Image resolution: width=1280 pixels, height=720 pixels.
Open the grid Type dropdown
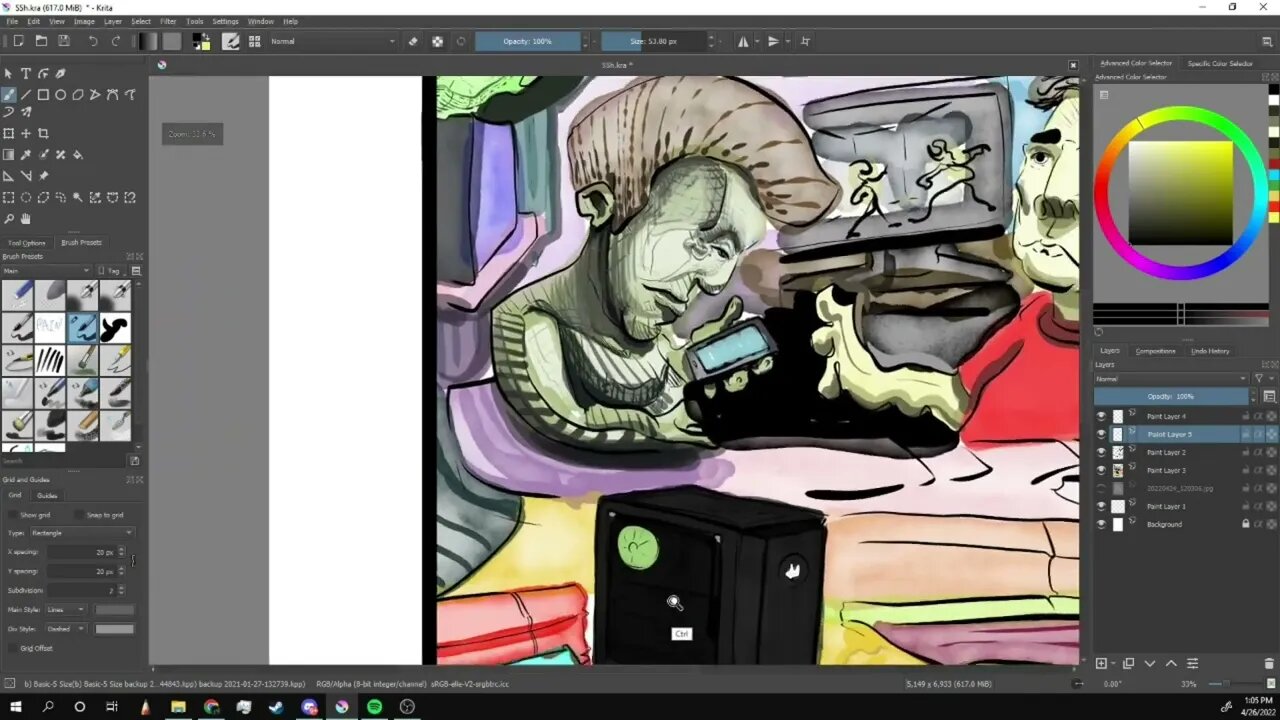coord(82,533)
